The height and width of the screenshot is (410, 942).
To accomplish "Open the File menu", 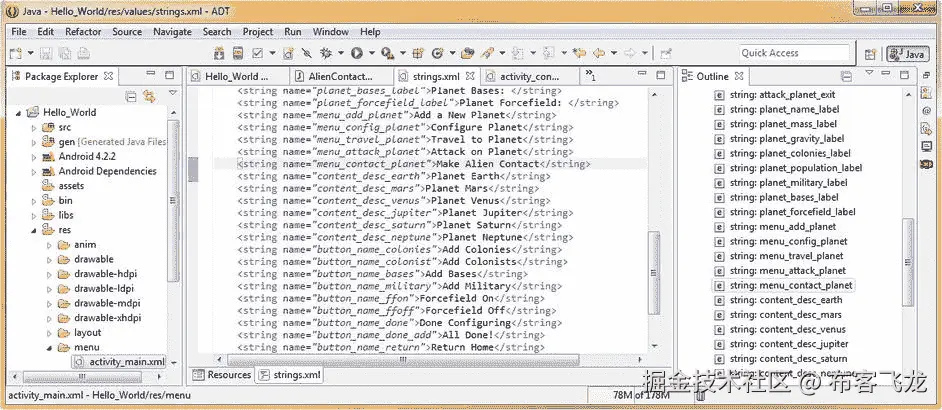I will click(x=19, y=32).
